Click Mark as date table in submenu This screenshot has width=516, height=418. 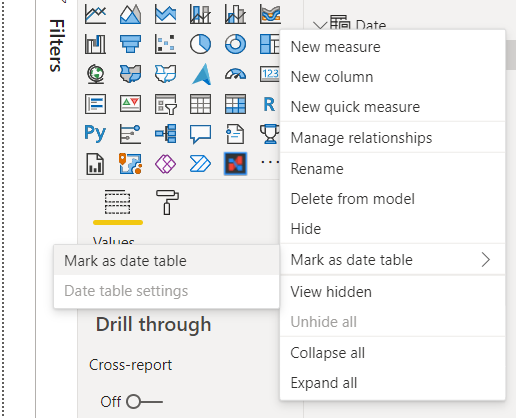[x=167, y=261]
